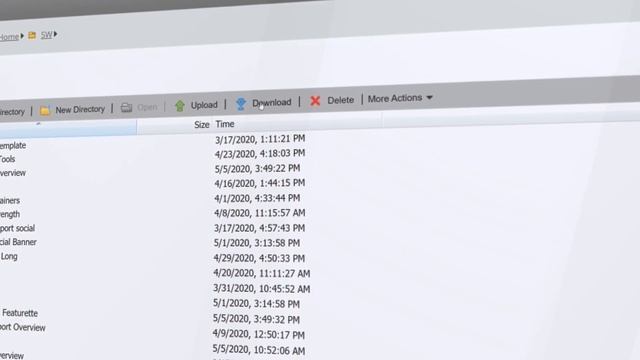Sort by the Time column header
640x360 pixels.
pyautogui.click(x=225, y=124)
